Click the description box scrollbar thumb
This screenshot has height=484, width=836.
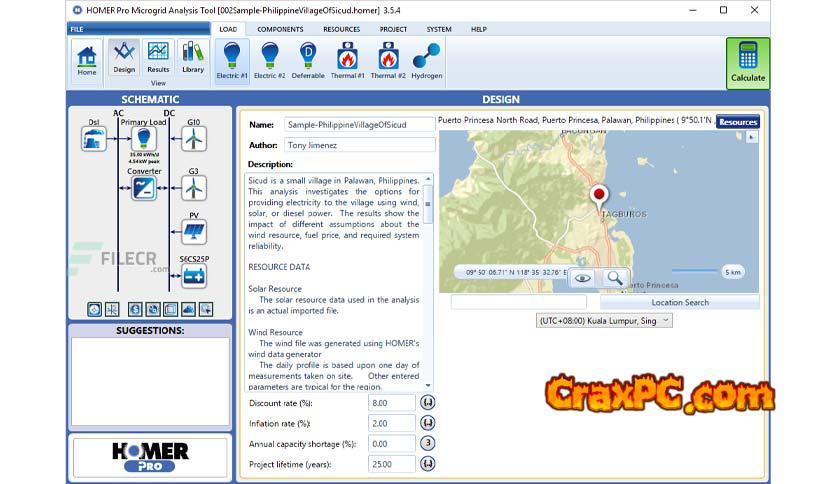coord(428,204)
